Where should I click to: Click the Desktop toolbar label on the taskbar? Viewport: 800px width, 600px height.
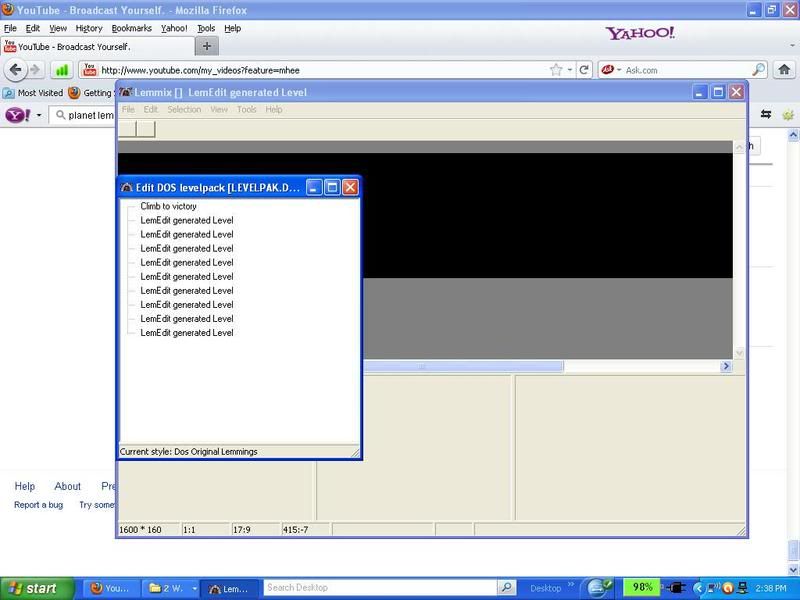pos(545,588)
